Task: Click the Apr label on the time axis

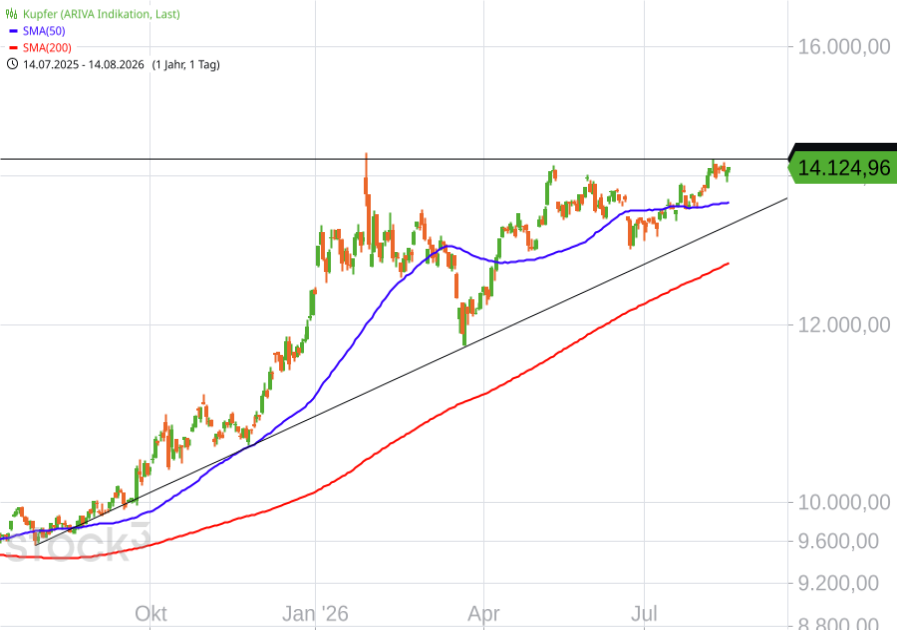Action: click(x=483, y=614)
